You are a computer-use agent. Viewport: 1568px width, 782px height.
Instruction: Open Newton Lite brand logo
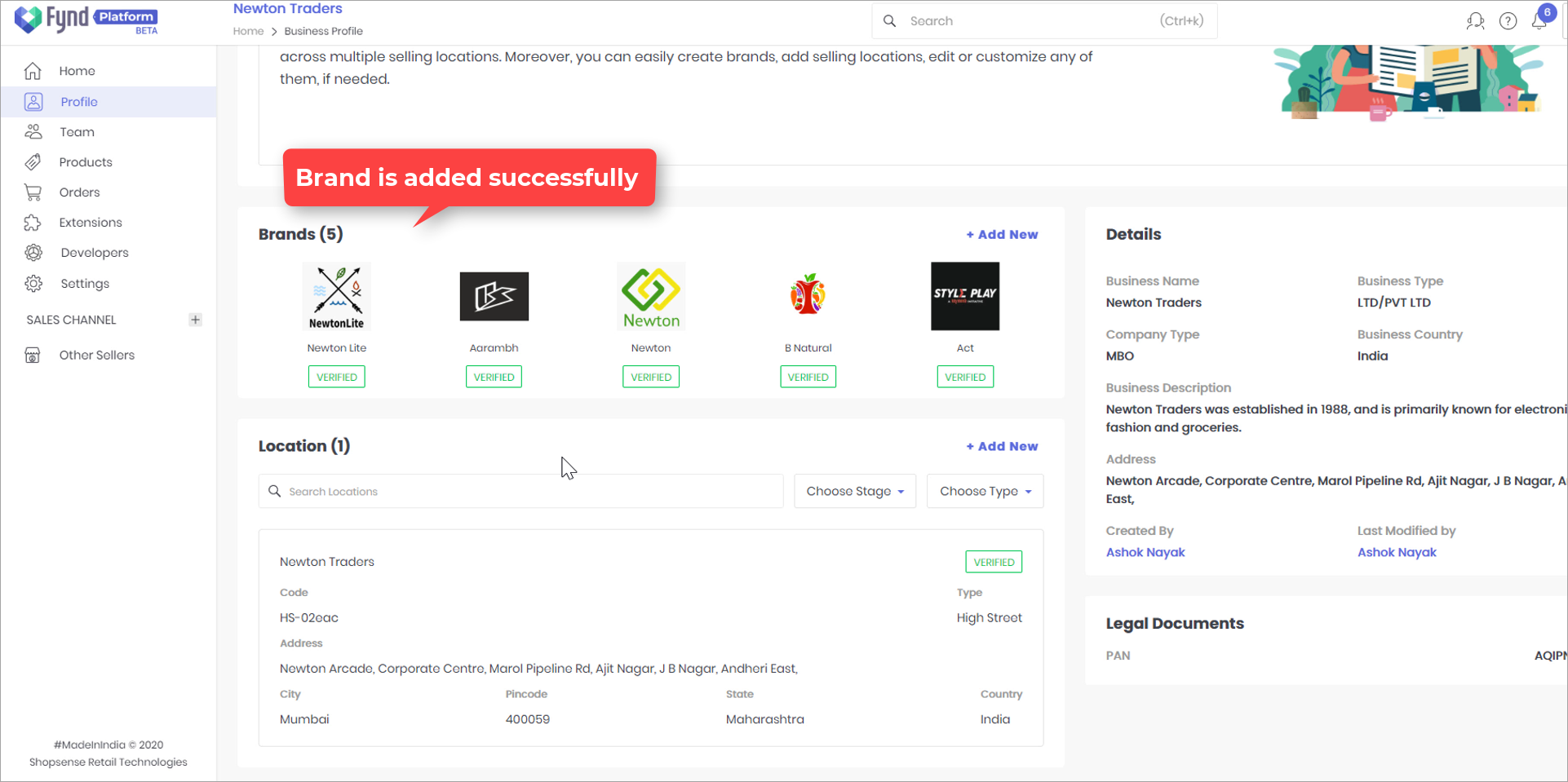[x=337, y=296]
